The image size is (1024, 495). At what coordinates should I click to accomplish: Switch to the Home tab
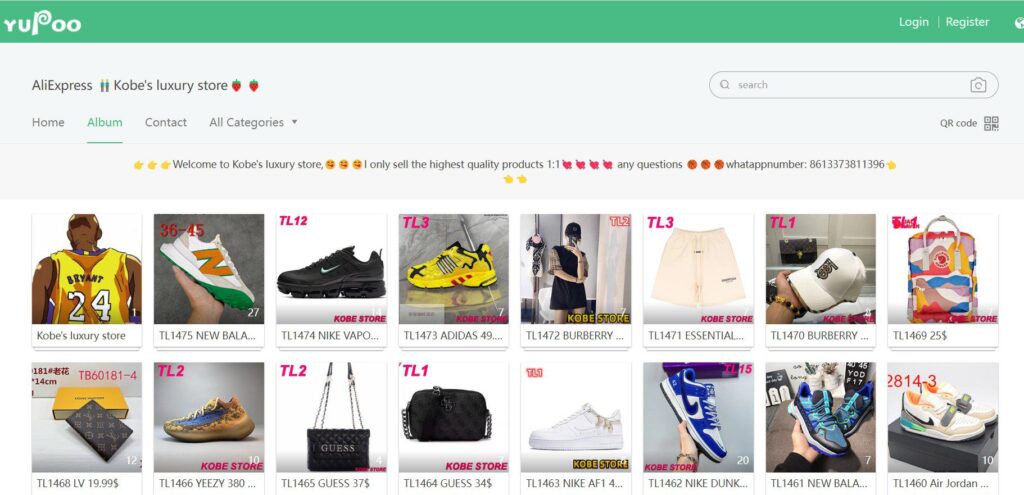coord(48,122)
